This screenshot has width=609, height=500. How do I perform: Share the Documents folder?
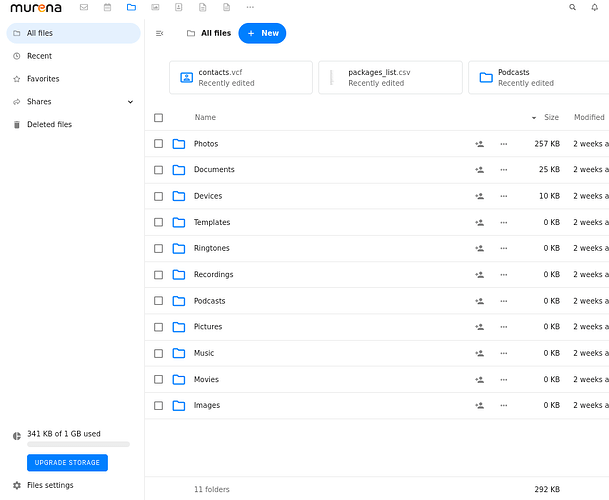(x=480, y=170)
